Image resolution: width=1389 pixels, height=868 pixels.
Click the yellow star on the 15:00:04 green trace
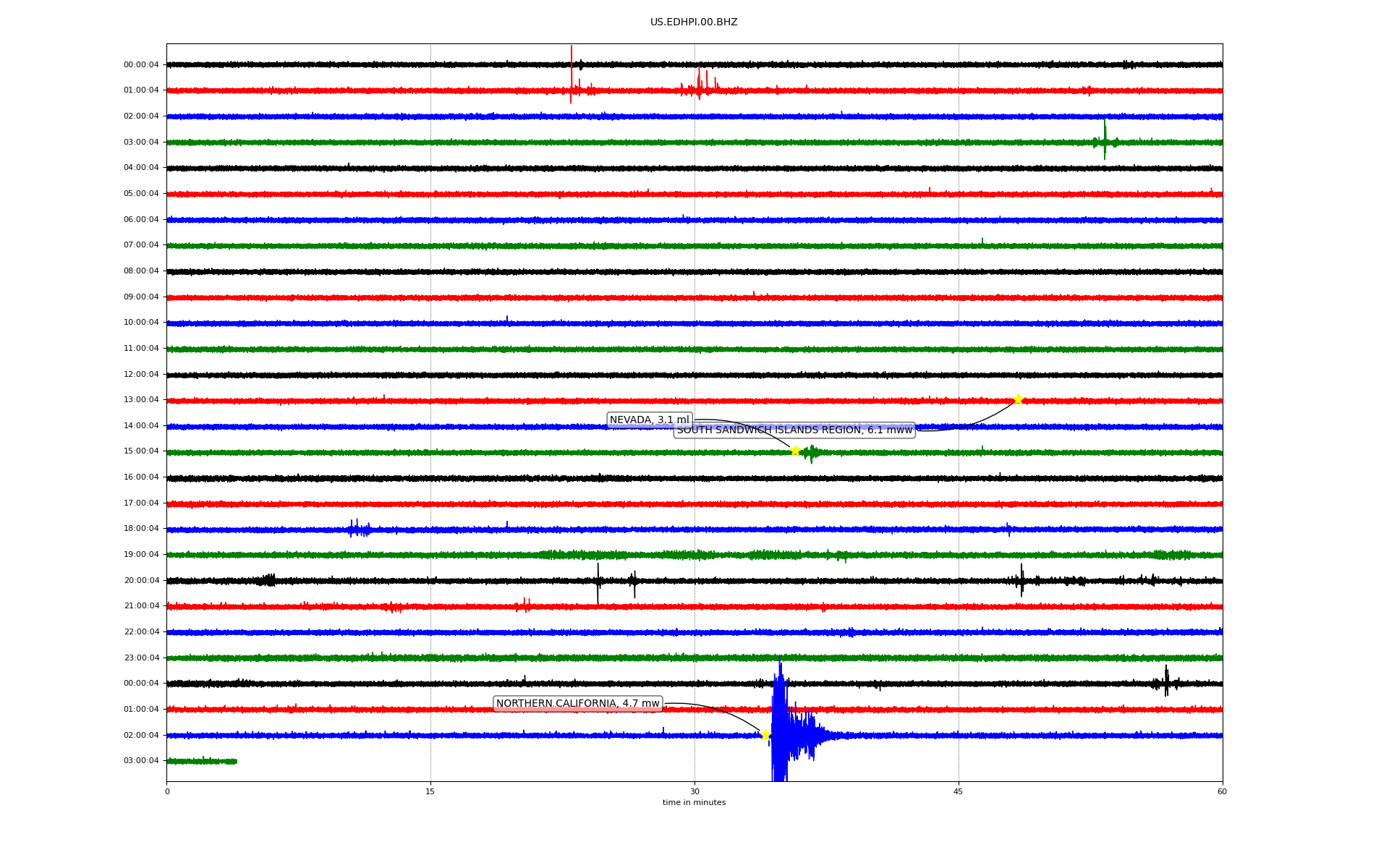pyautogui.click(x=795, y=451)
